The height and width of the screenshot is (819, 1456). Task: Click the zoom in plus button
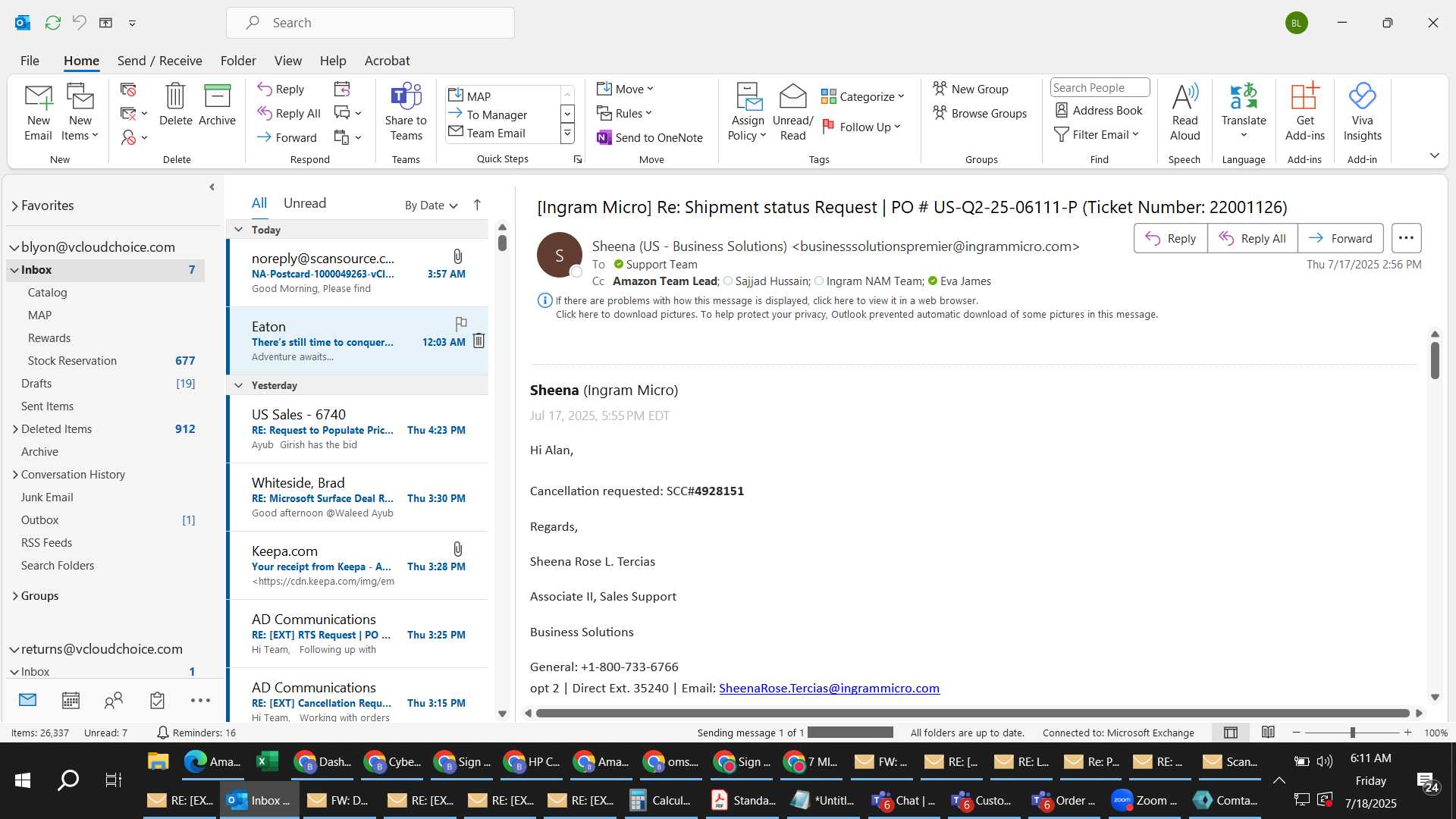[1407, 733]
